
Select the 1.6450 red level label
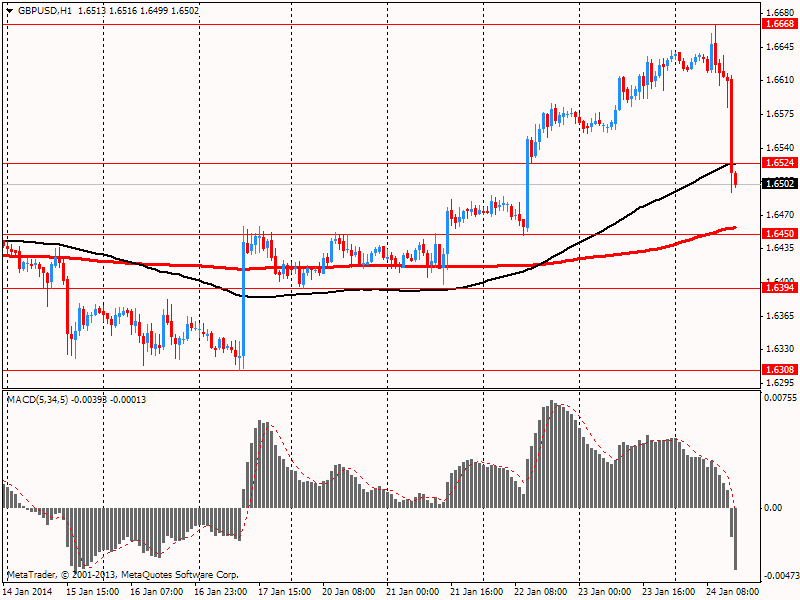click(x=780, y=234)
